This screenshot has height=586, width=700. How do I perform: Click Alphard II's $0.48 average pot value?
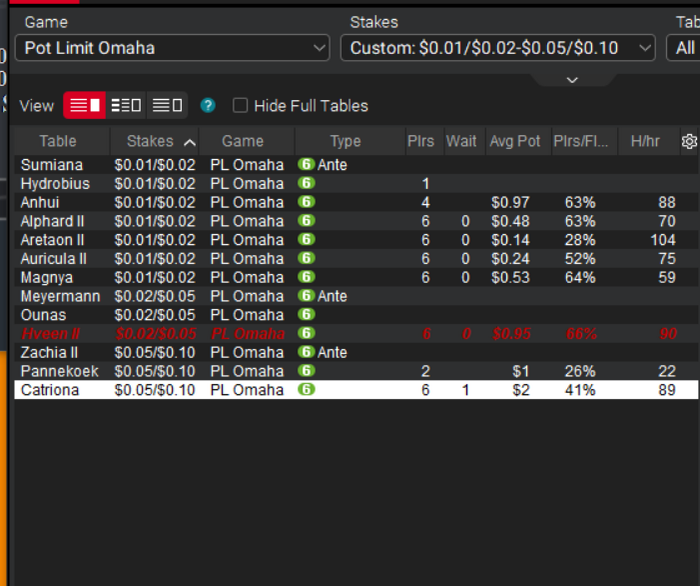(x=510, y=221)
